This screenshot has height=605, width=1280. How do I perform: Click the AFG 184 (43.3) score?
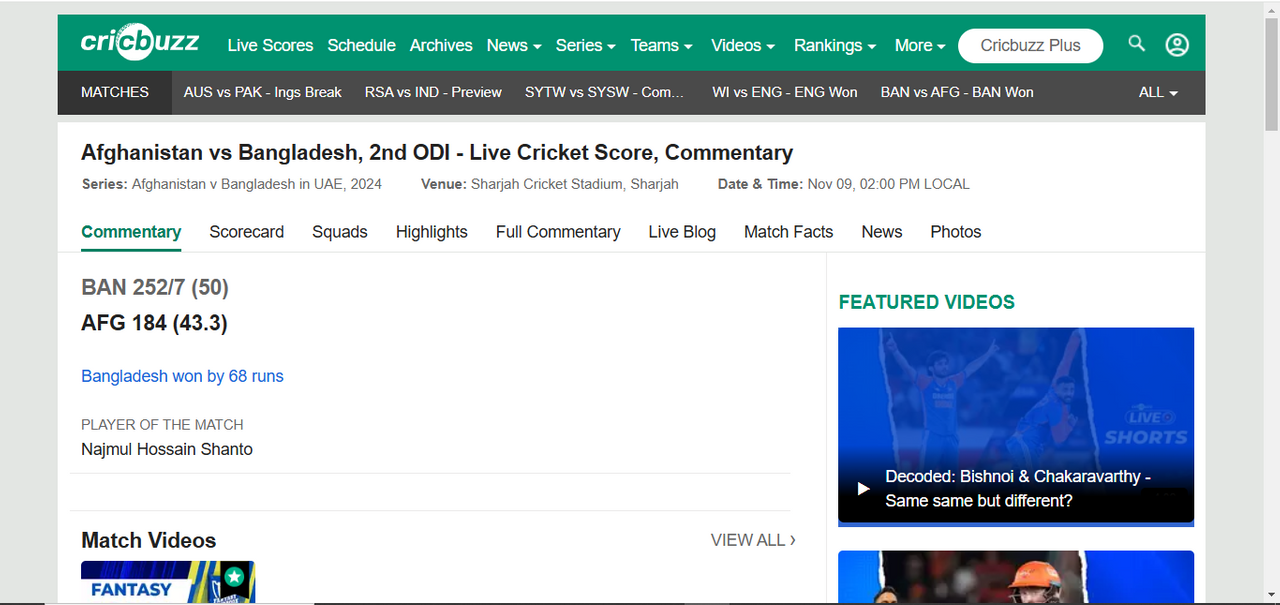click(154, 323)
